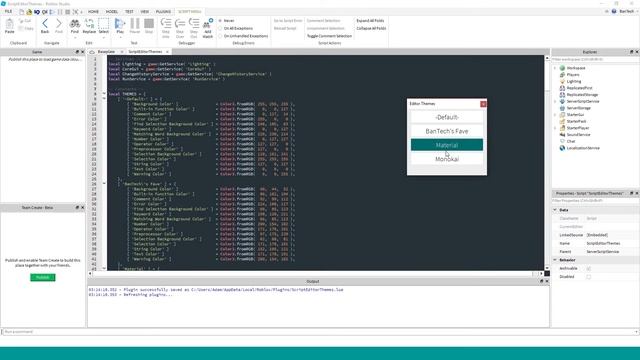
Task: Choose the Monokai editor theme
Action: (447, 159)
